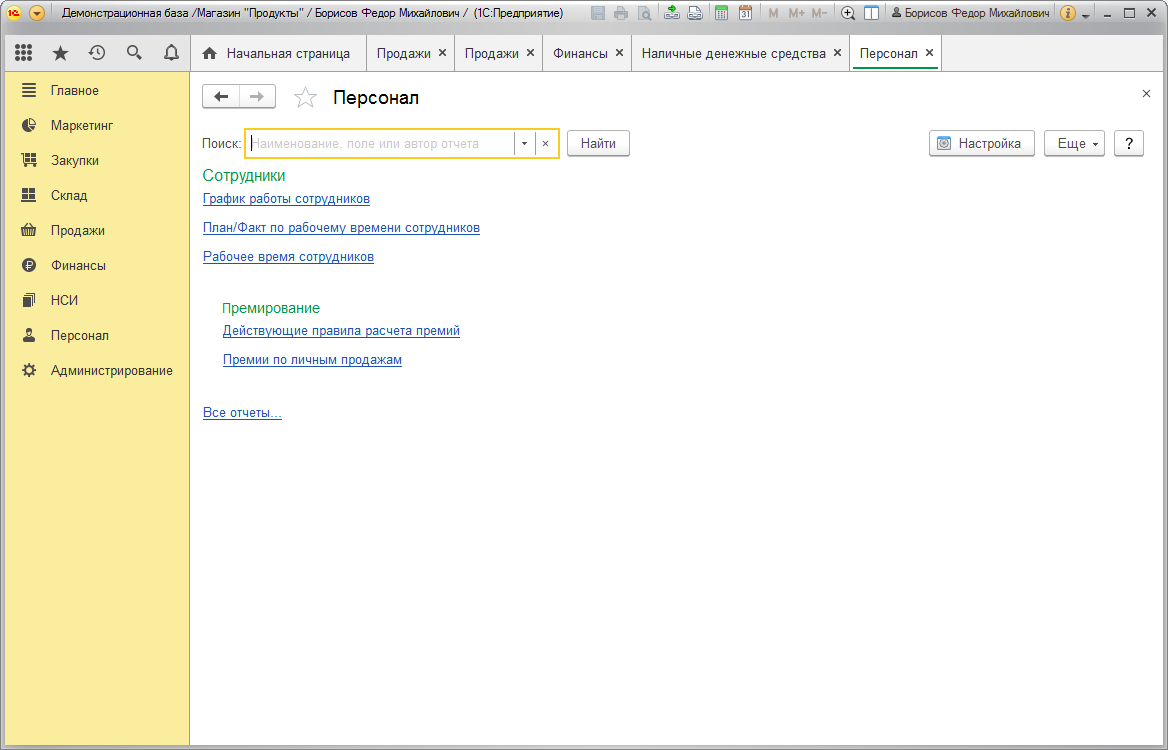Viewport: 1168px width, 750px height.
Task: Go back with the left arrow button
Action: 220,97
